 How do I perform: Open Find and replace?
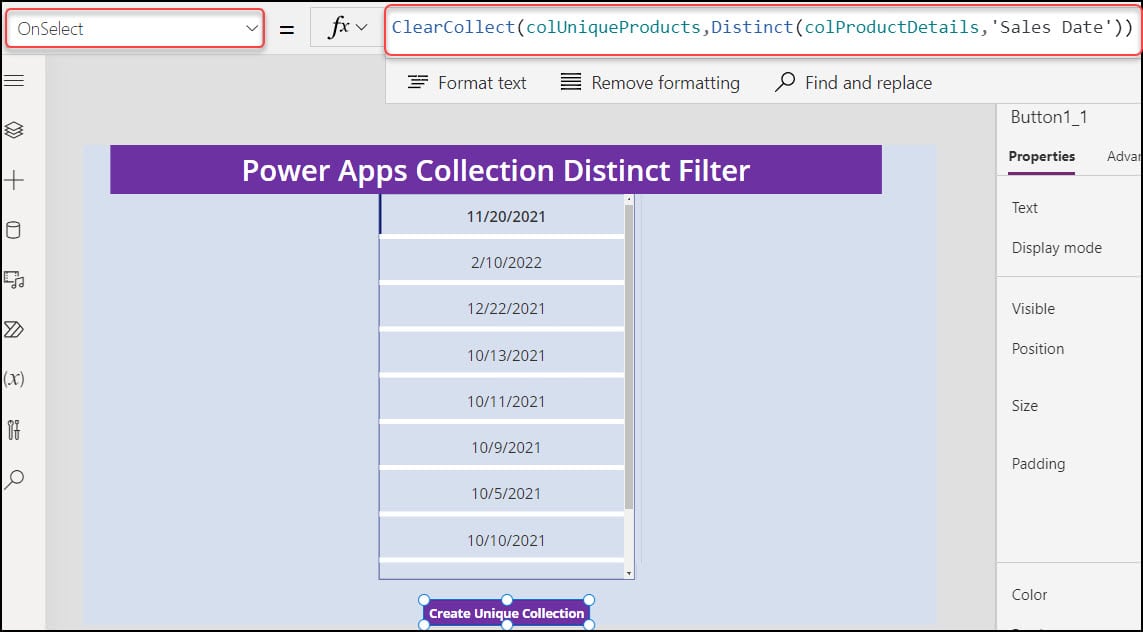(853, 82)
